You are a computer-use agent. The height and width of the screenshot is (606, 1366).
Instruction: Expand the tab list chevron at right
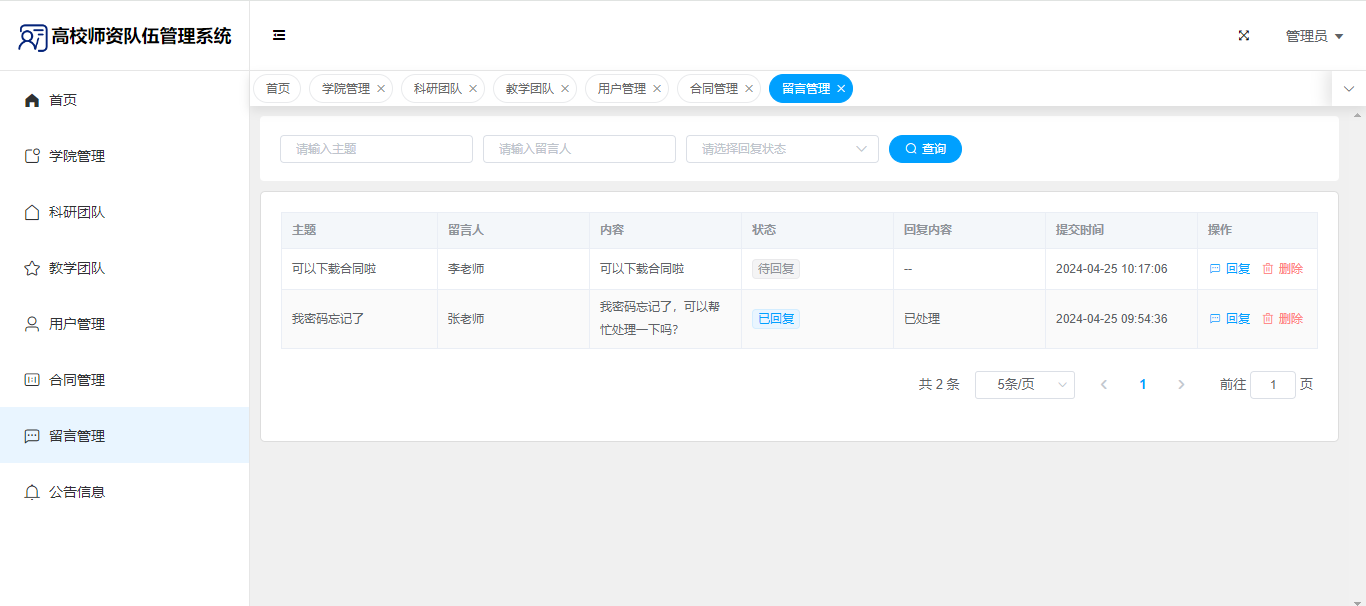pyautogui.click(x=1348, y=89)
